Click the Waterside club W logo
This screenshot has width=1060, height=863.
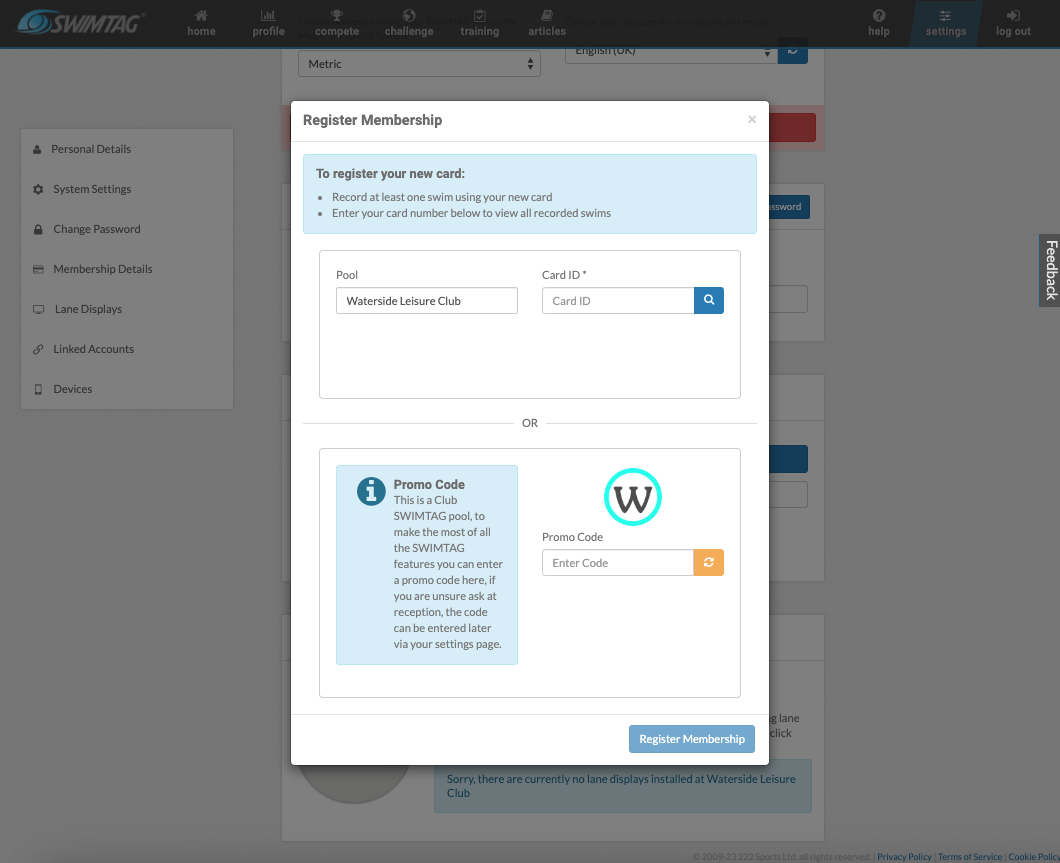point(633,497)
